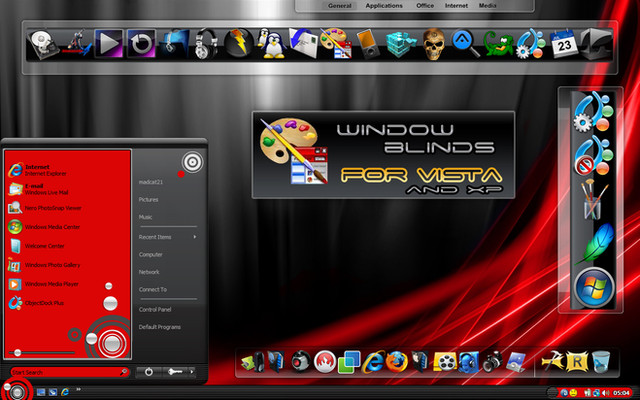Expand the quick launch overflow chevron
The height and width of the screenshot is (400, 640).
coord(78,390)
